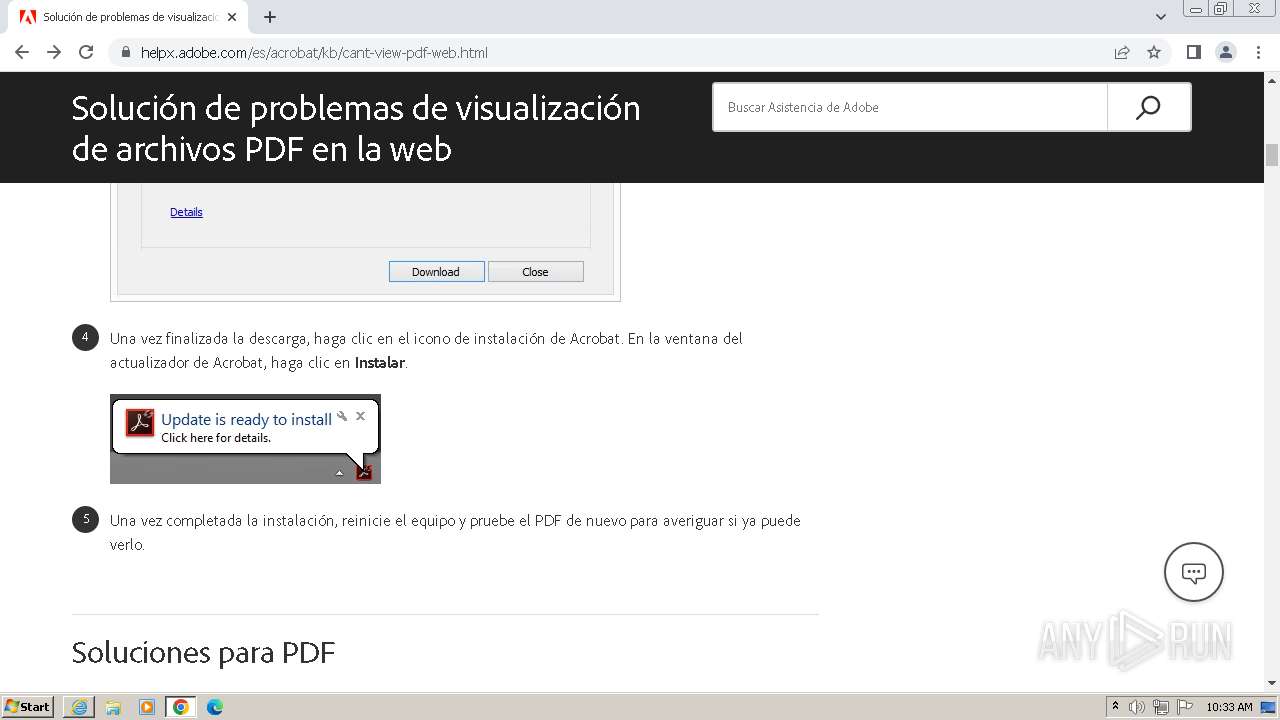Open the chat assistant bubble icon
The width and height of the screenshot is (1280, 720).
[1194, 572]
